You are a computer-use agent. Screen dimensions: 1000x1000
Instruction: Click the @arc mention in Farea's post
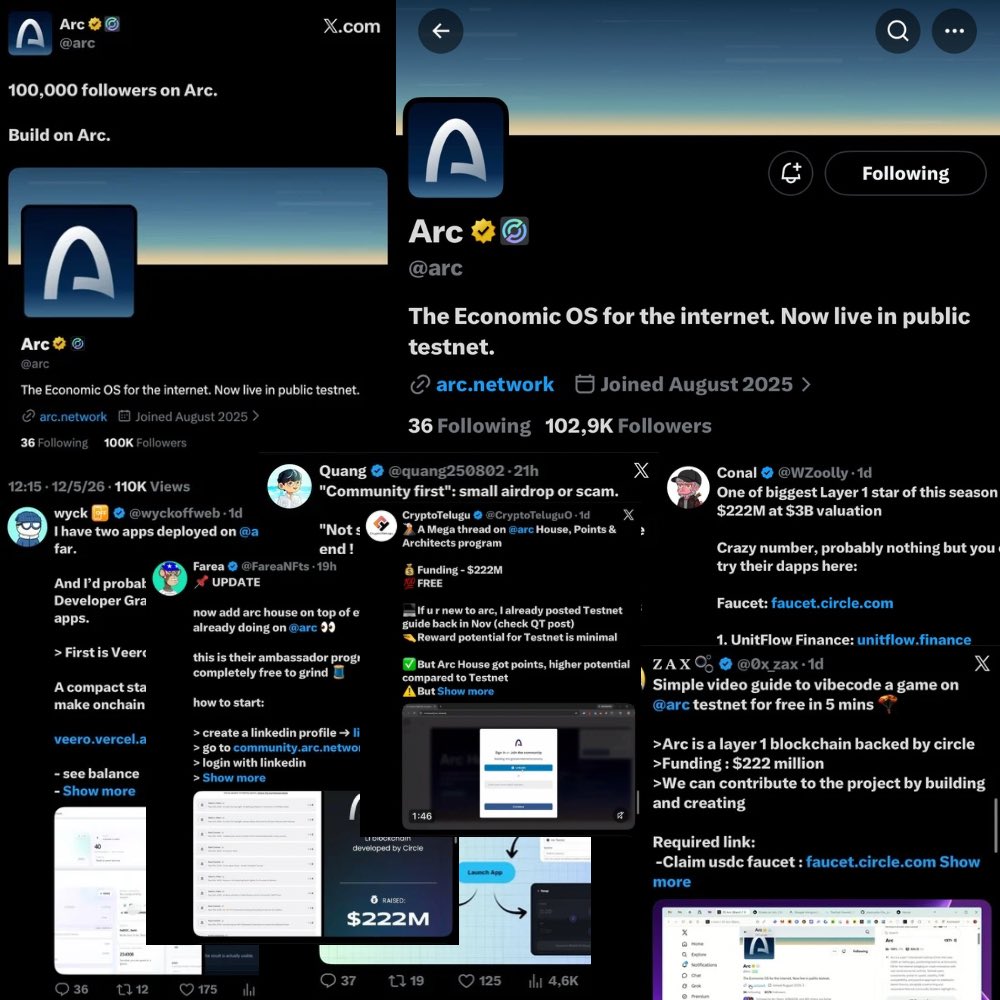[x=303, y=628]
